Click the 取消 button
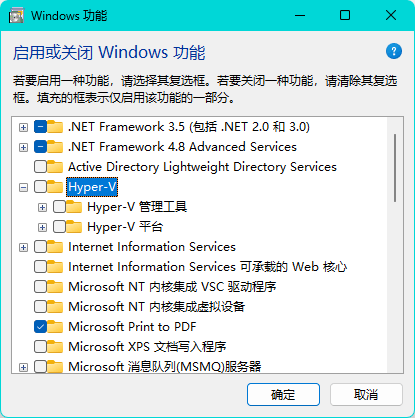The image size is (415, 418). pos(366,395)
